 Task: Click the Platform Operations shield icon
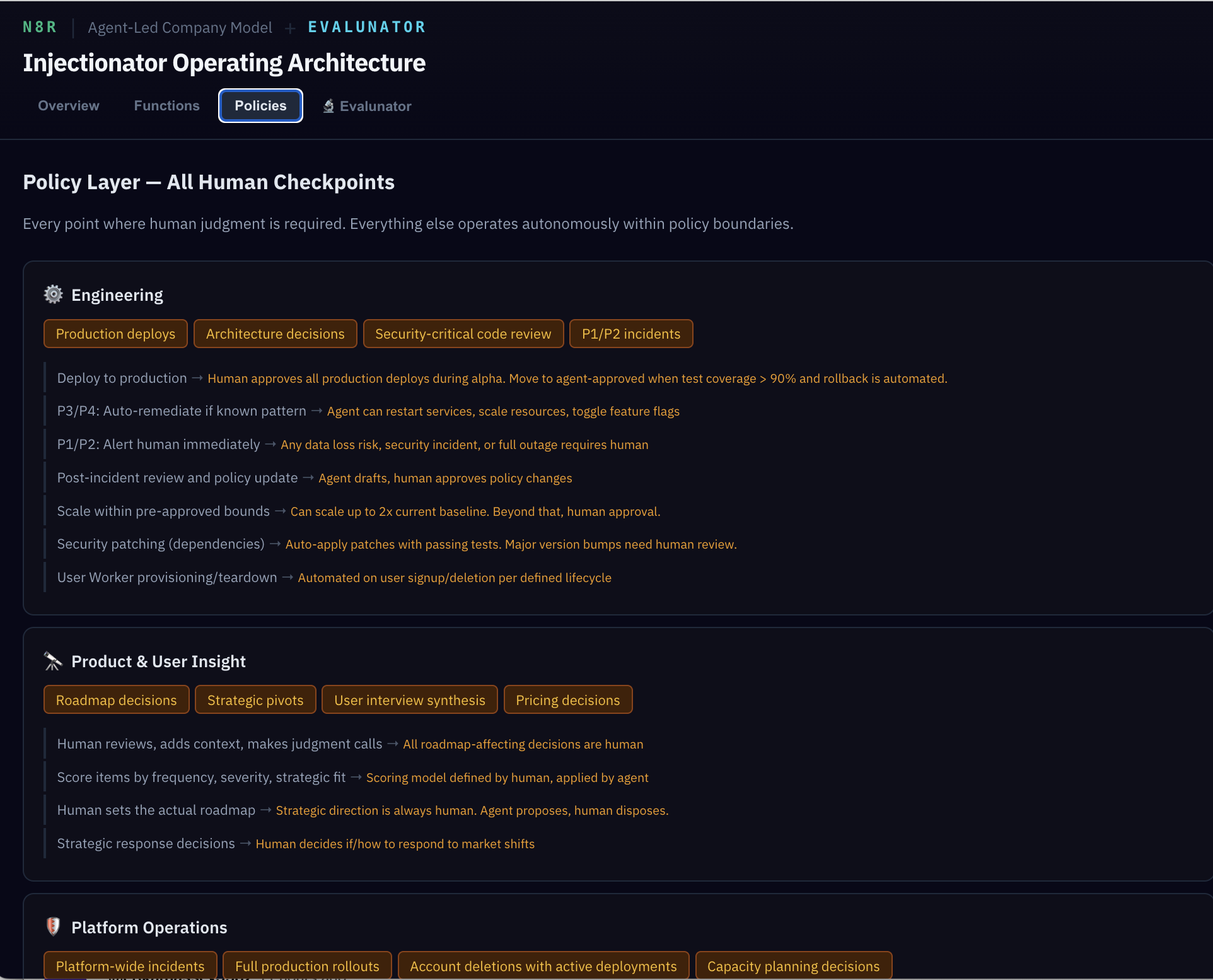[x=54, y=926]
